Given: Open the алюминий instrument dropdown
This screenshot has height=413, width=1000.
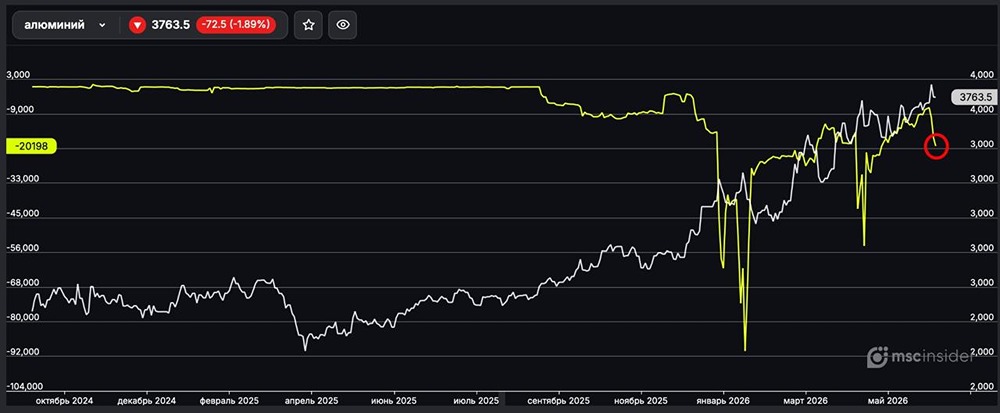Looking at the screenshot, I should point(64,25).
